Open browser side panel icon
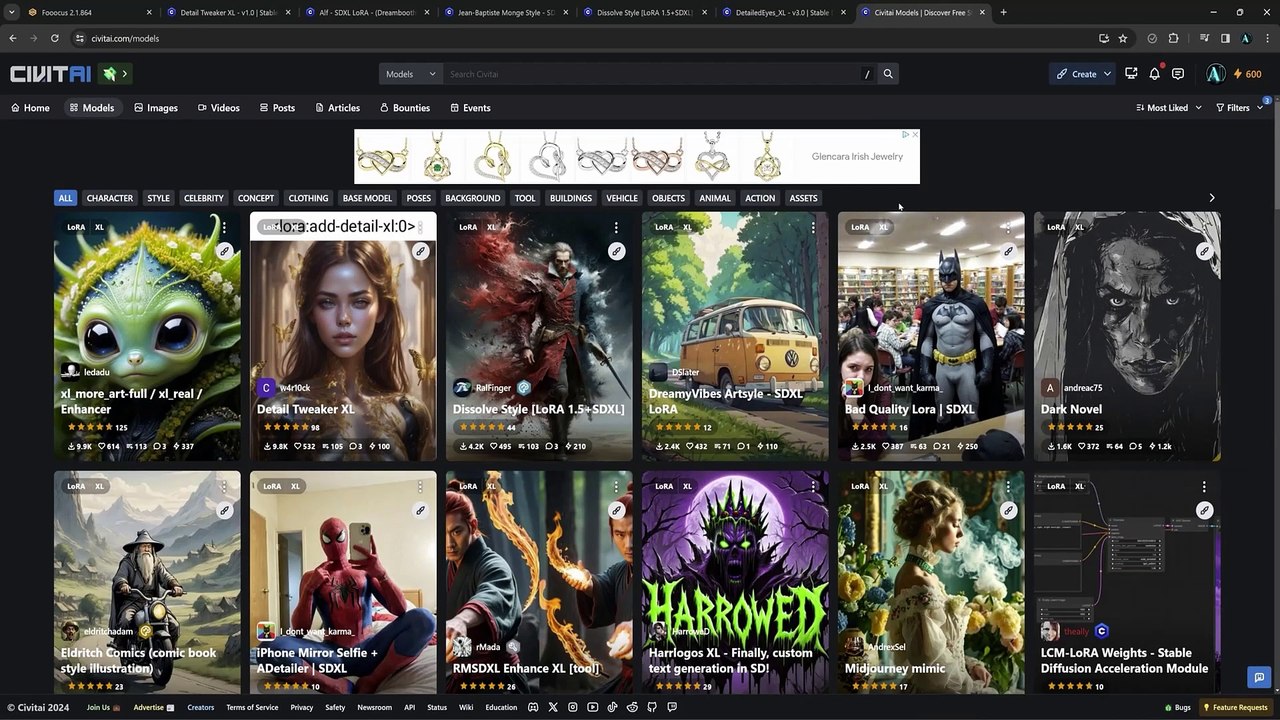Image resolution: width=1280 pixels, height=720 pixels. click(x=1225, y=38)
